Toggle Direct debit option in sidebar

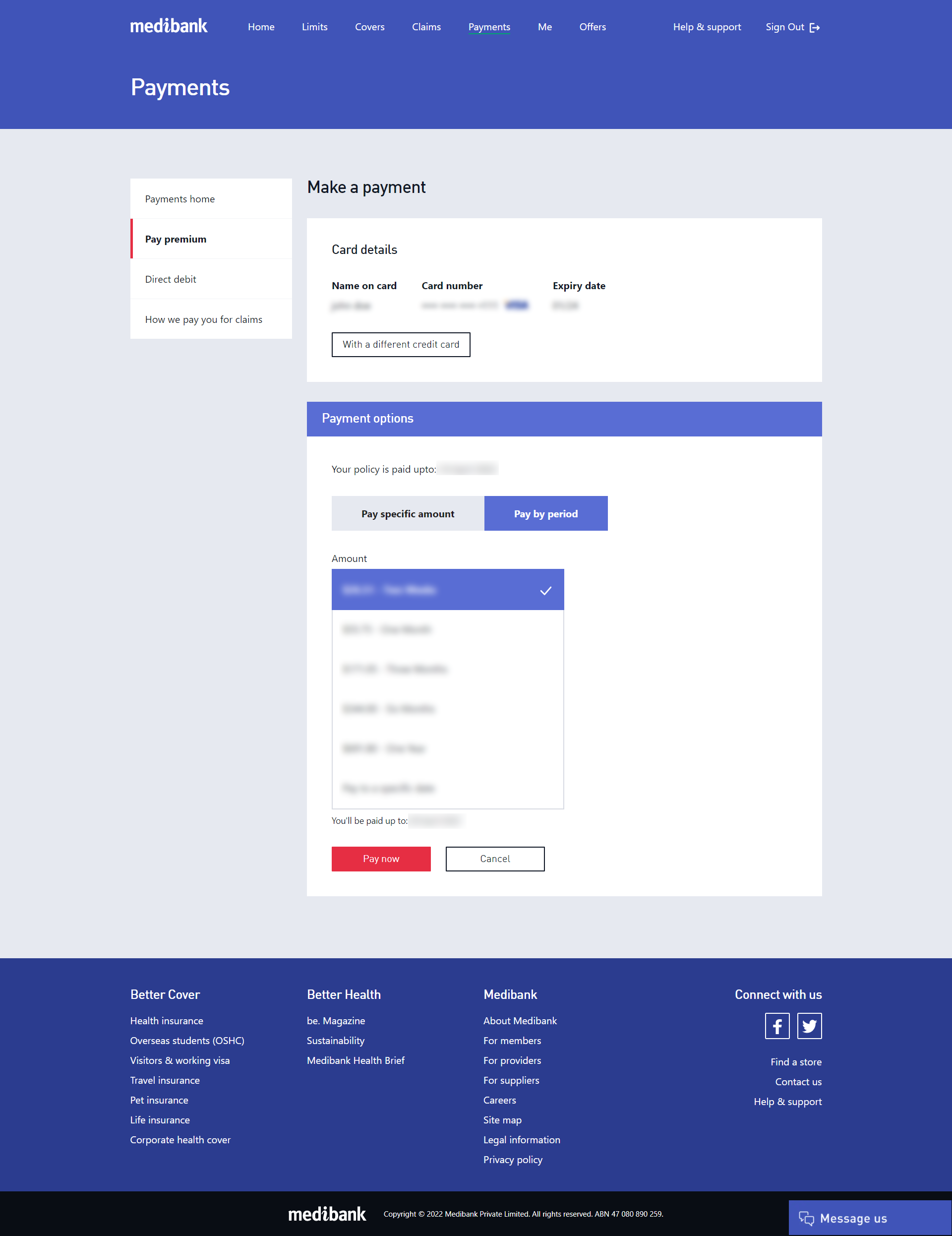[x=170, y=279]
